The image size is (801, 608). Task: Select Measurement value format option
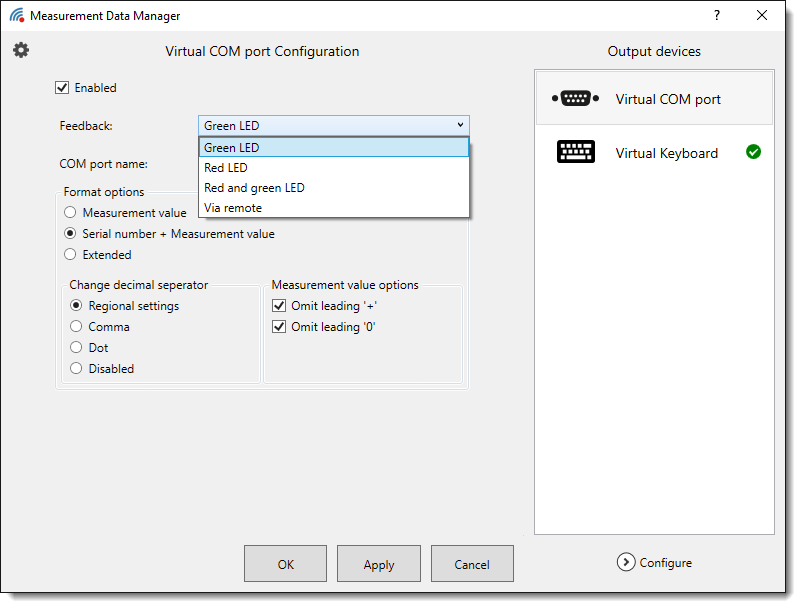tap(70, 213)
